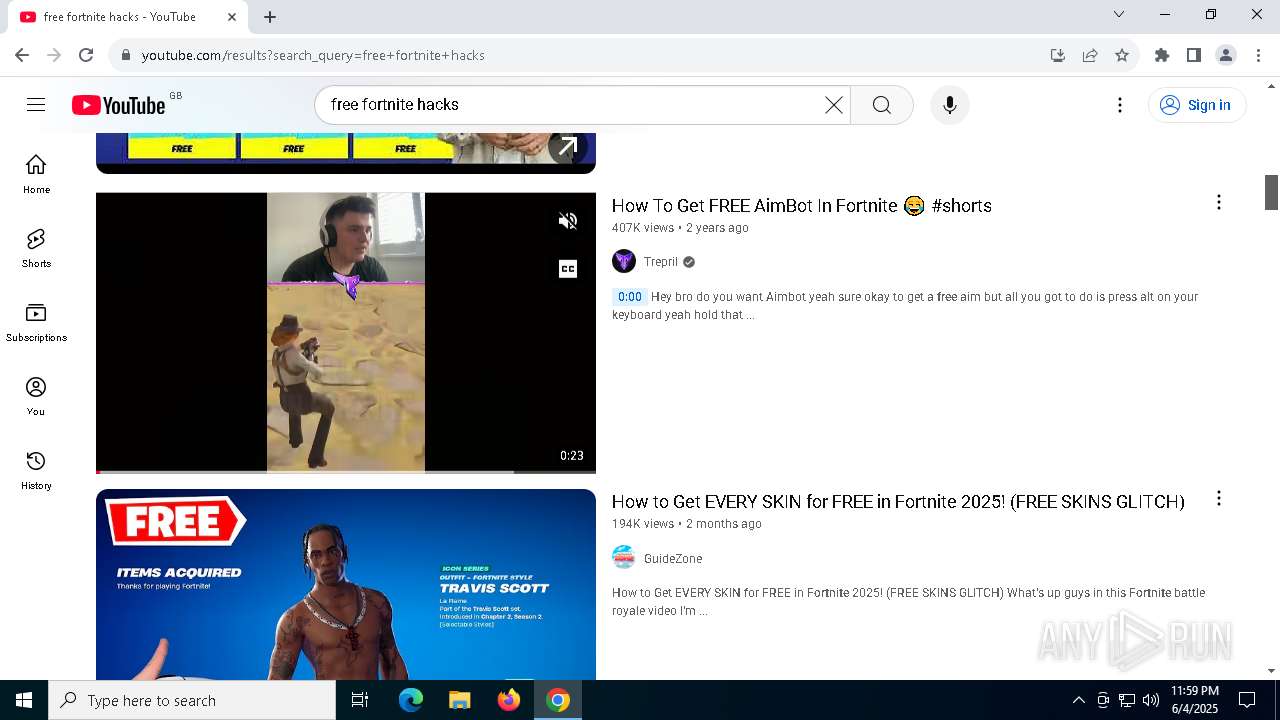Click the Sign in button
The image size is (1280, 720).
point(1197,105)
